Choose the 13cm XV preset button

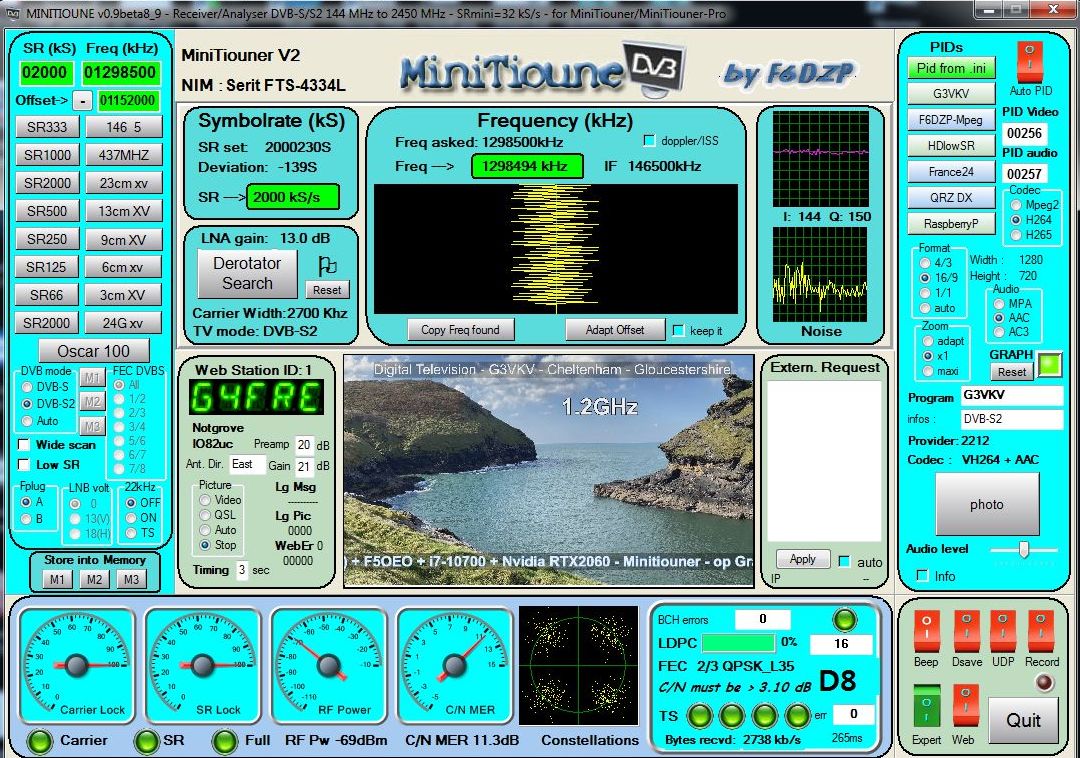(x=124, y=211)
